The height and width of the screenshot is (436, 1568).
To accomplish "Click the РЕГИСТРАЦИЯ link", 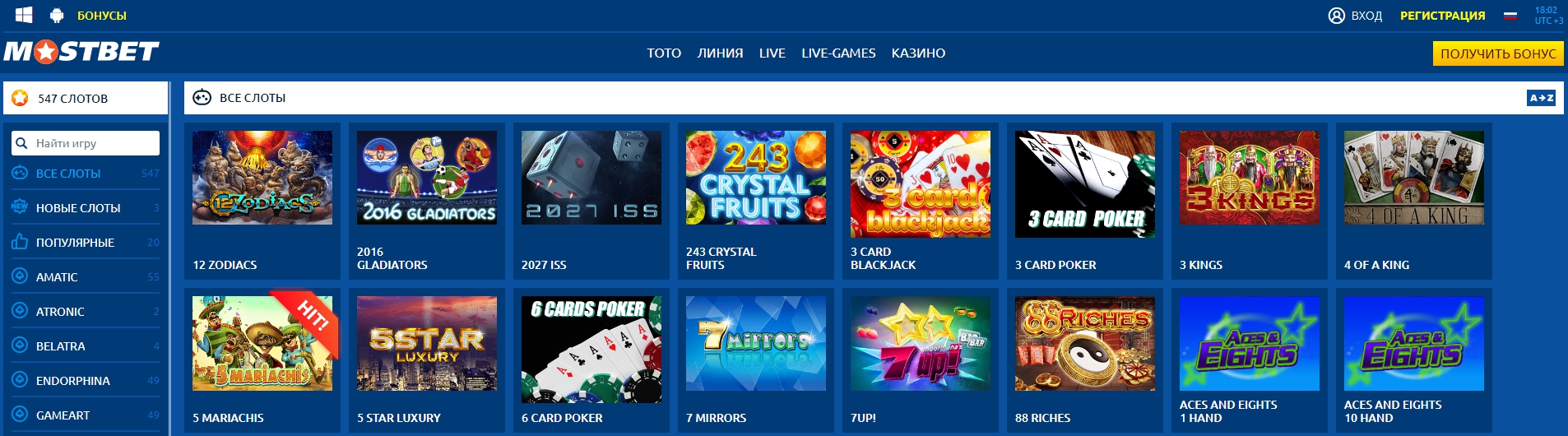I will [1442, 16].
